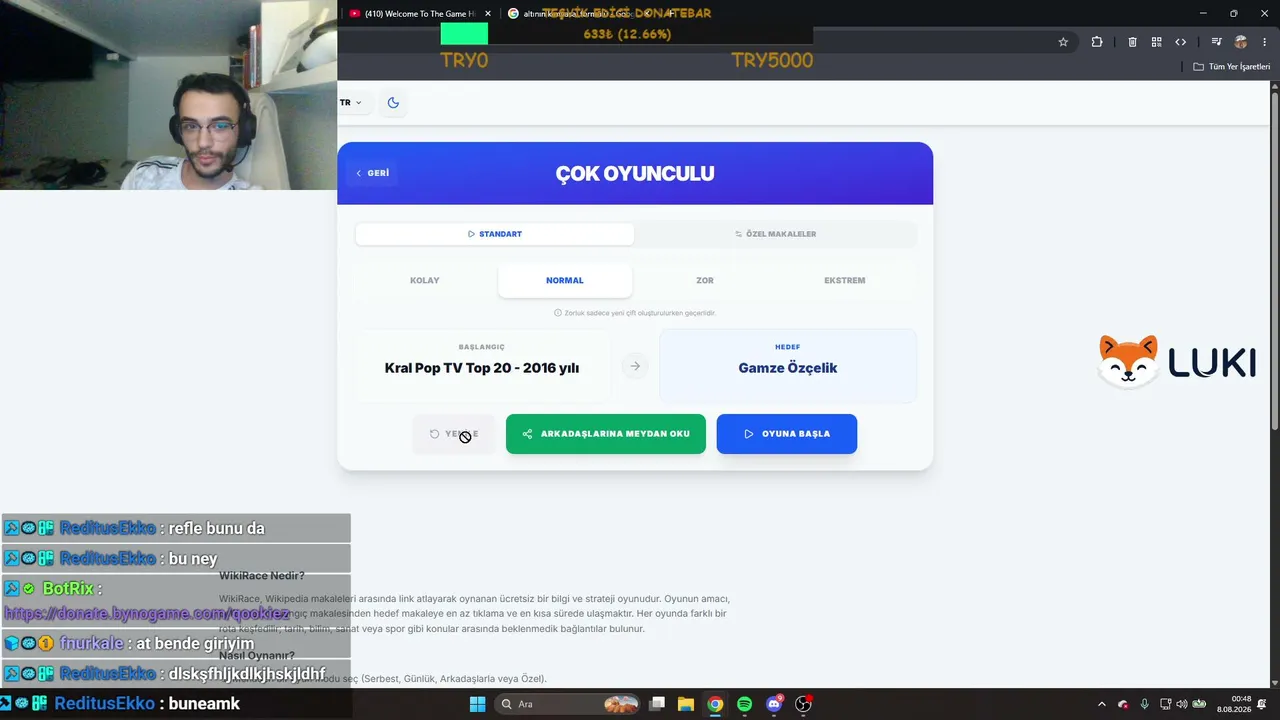This screenshot has width=1280, height=720.
Task: Open Spotify from the taskbar
Action: (744, 704)
